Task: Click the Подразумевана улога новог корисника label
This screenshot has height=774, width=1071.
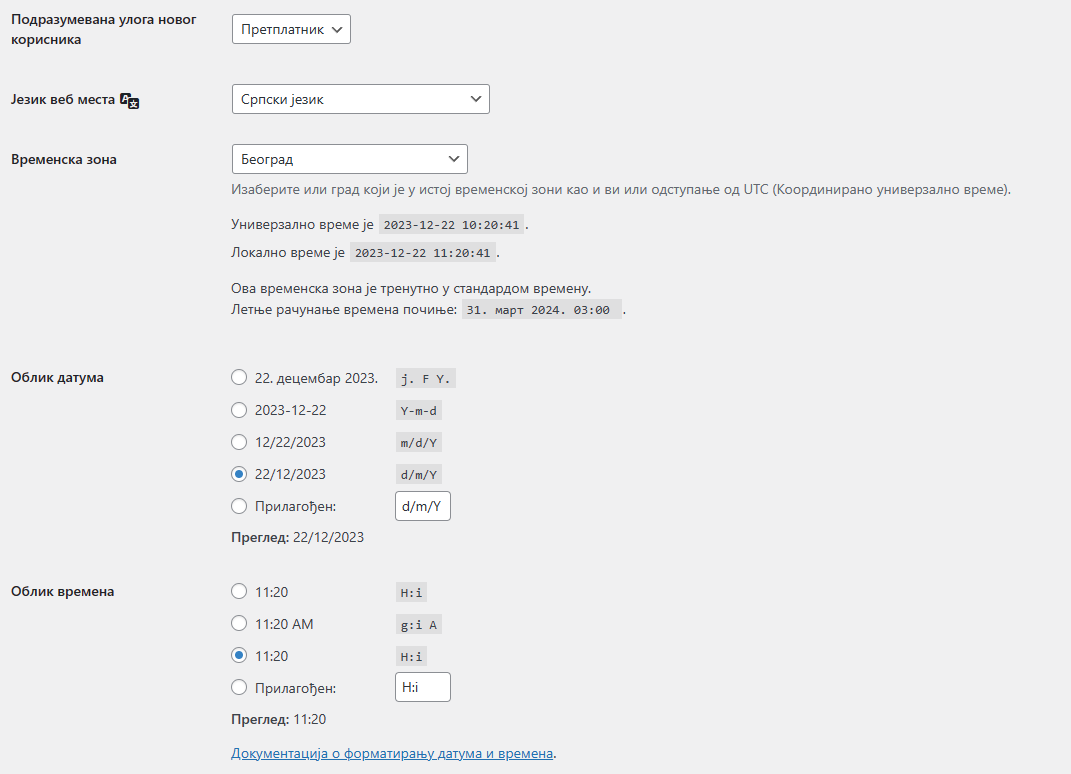Action: click(104, 29)
